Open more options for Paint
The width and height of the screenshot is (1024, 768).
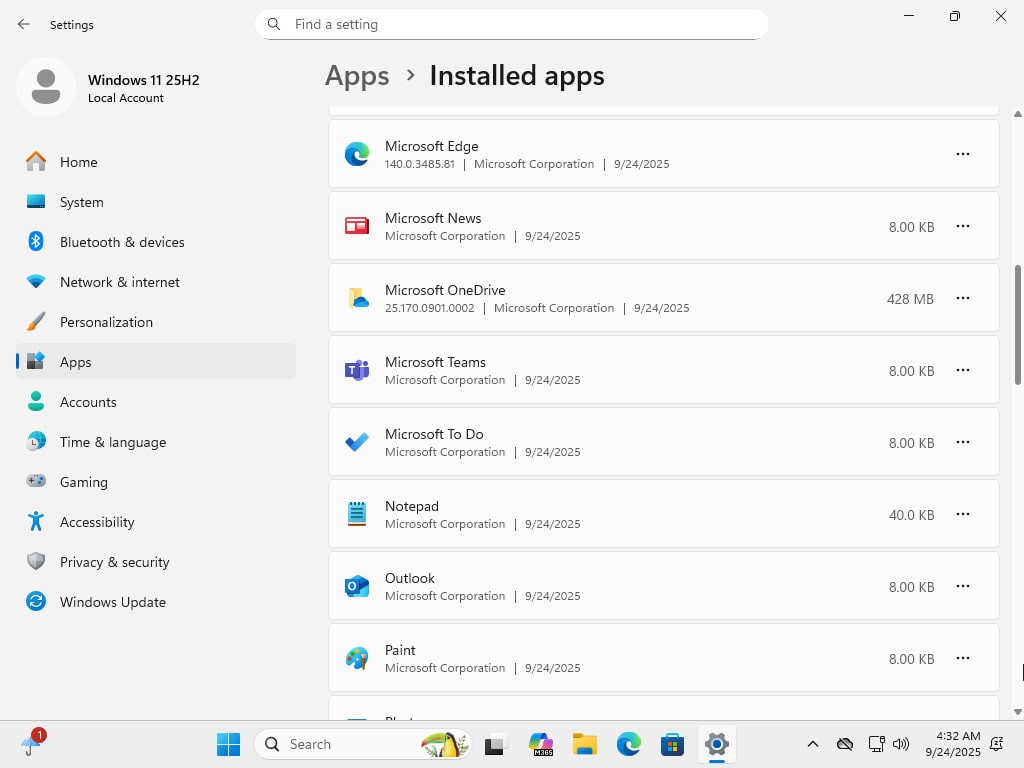(x=963, y=658)
